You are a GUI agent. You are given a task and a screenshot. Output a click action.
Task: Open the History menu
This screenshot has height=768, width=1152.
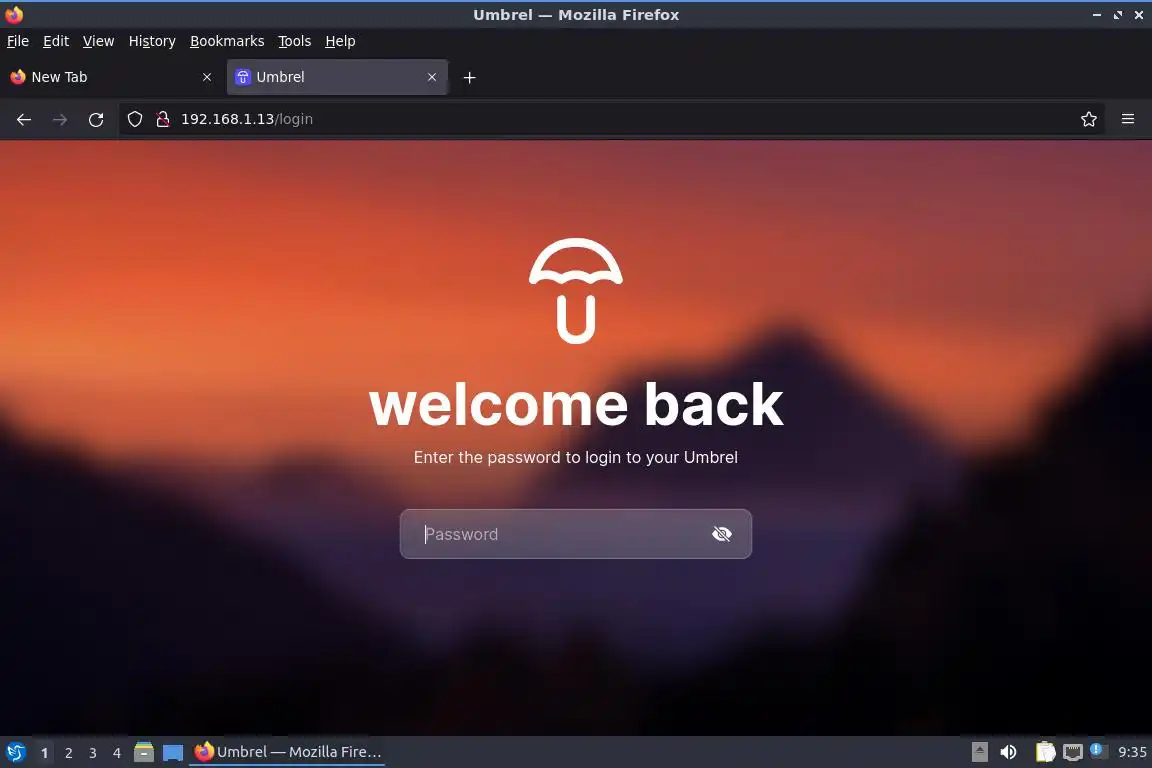click(152, 41)
